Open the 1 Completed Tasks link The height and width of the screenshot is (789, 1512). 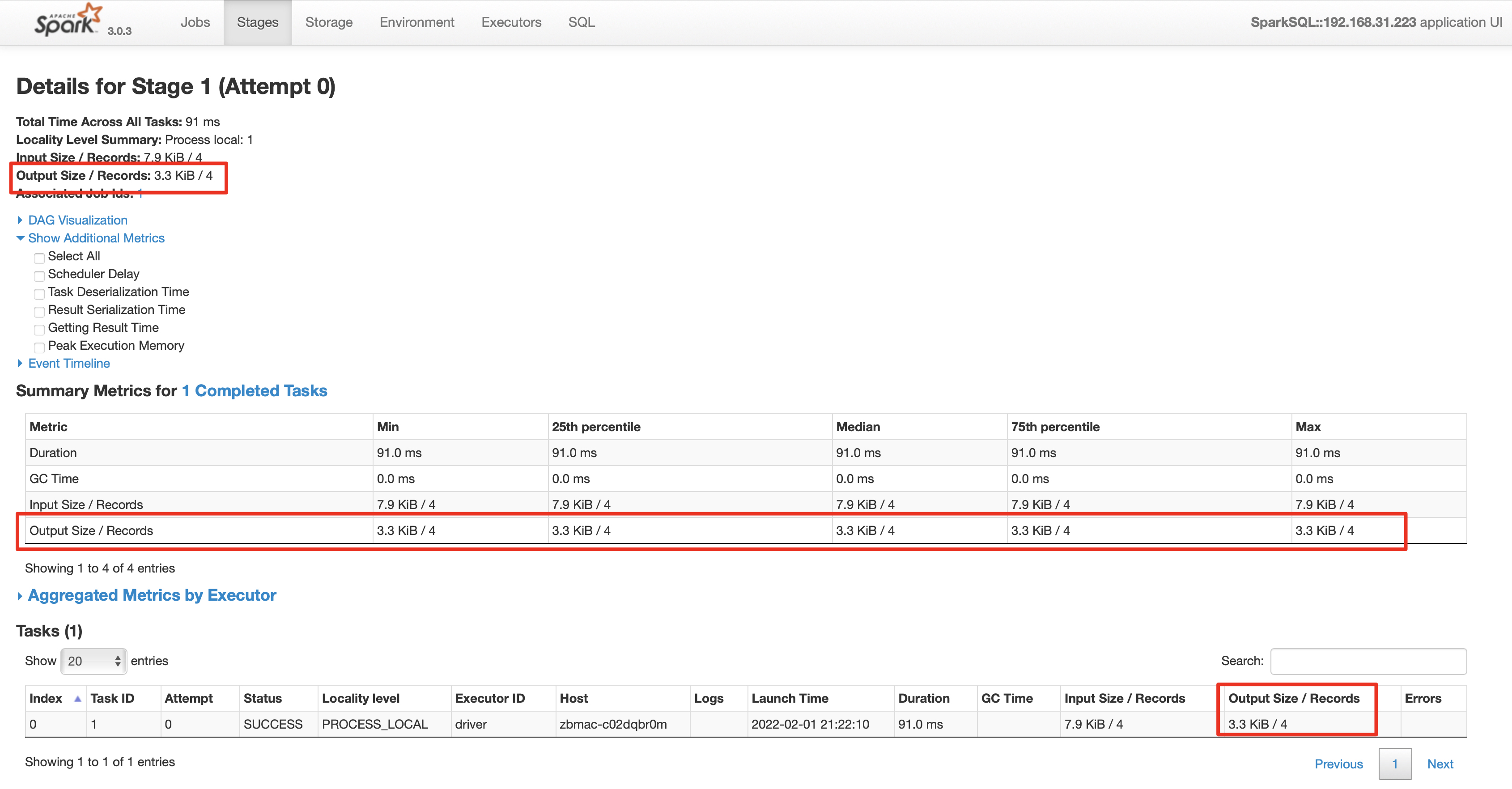click(255, 391)
